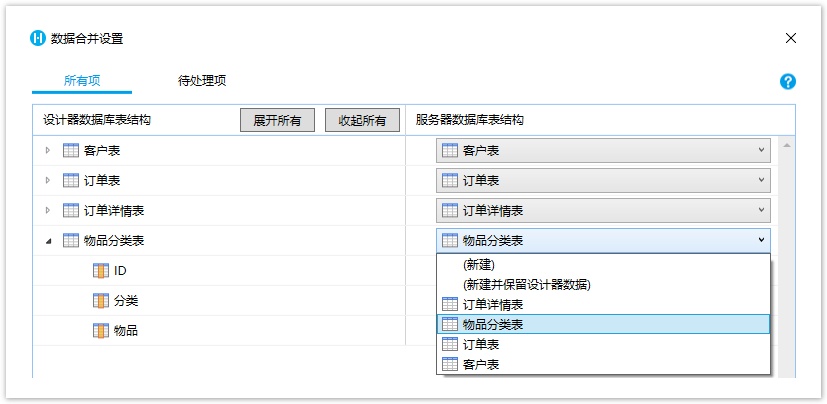Select the 订单详情表 label in designer tree
The image size is (827, 404).
tap(114, 211)
